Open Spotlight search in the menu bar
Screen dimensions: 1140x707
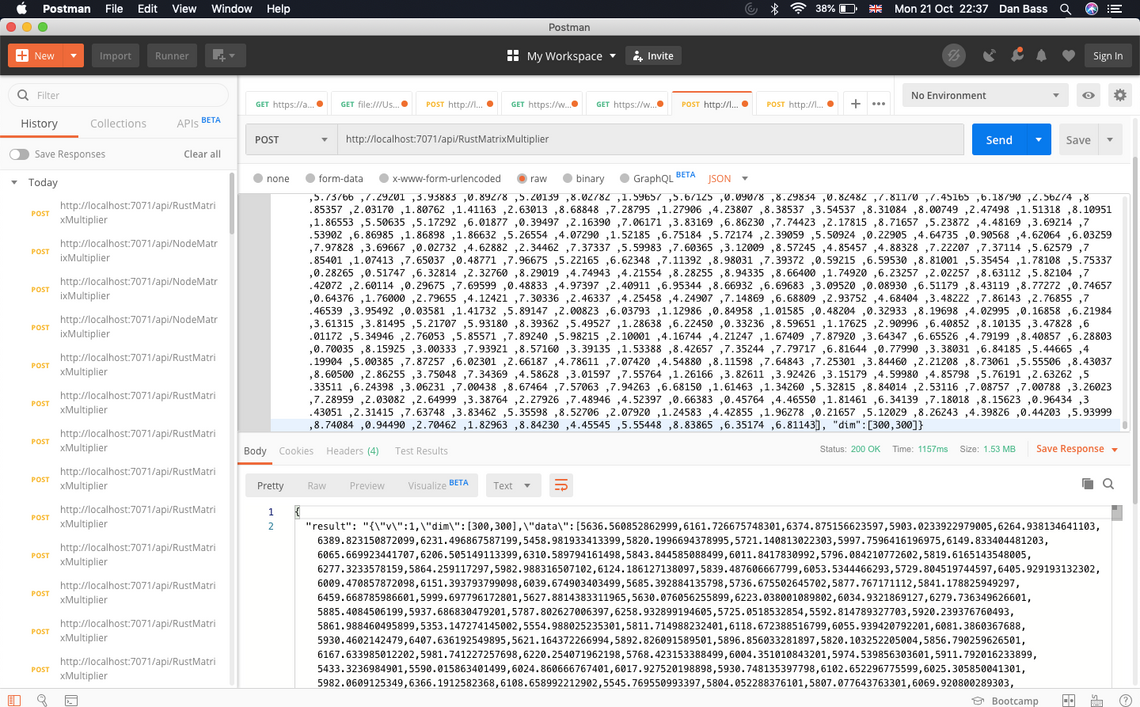pyautogui.click(x=1065, y=9)
